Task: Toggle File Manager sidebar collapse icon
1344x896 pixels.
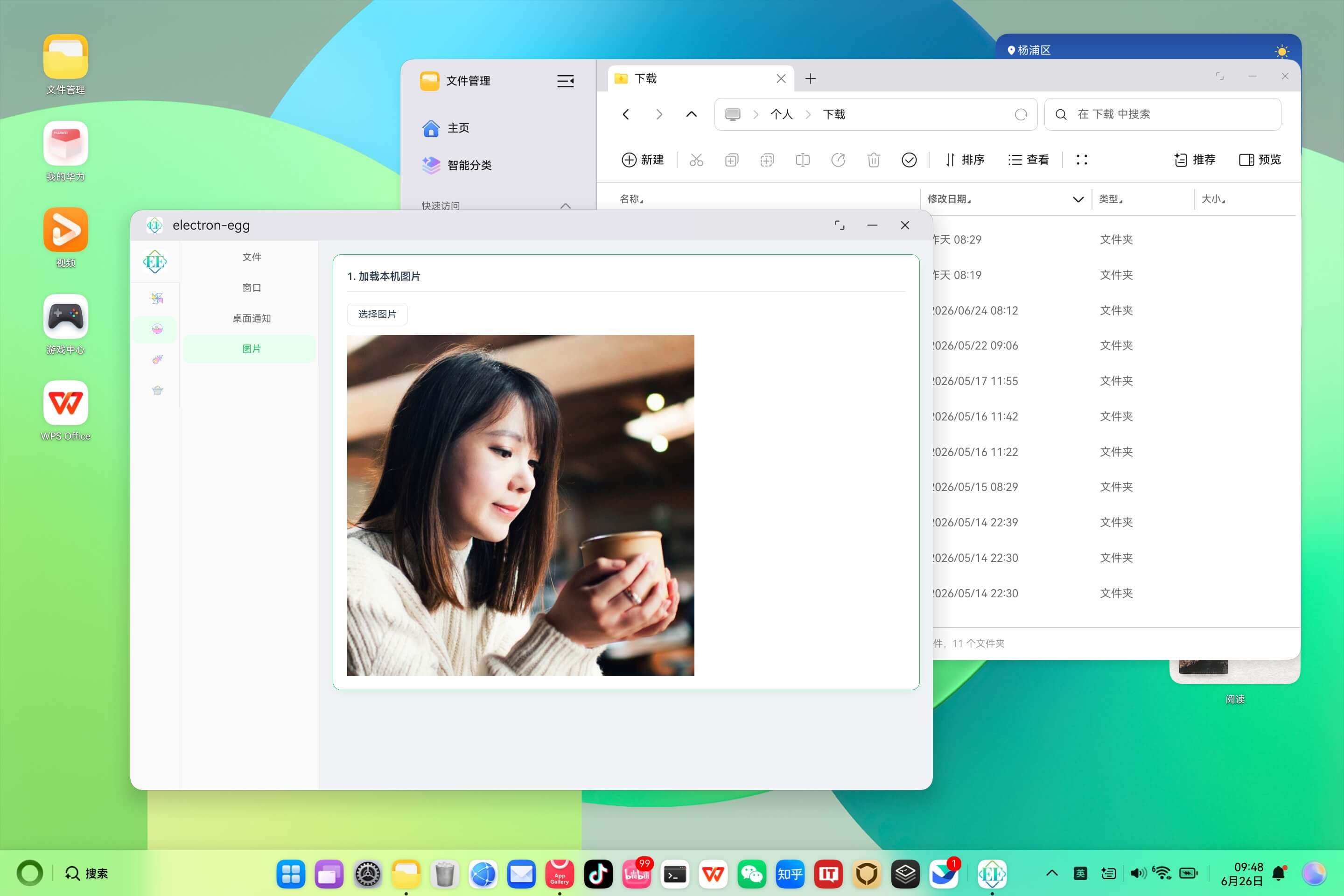Action: pyautogui.click(x=565, y=81)
